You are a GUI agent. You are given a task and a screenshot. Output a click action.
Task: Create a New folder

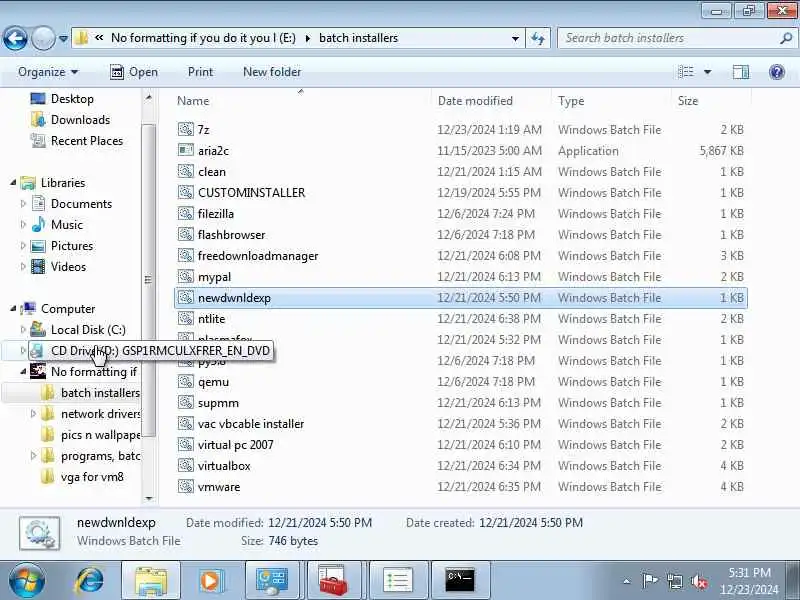(x=272, y=72)
